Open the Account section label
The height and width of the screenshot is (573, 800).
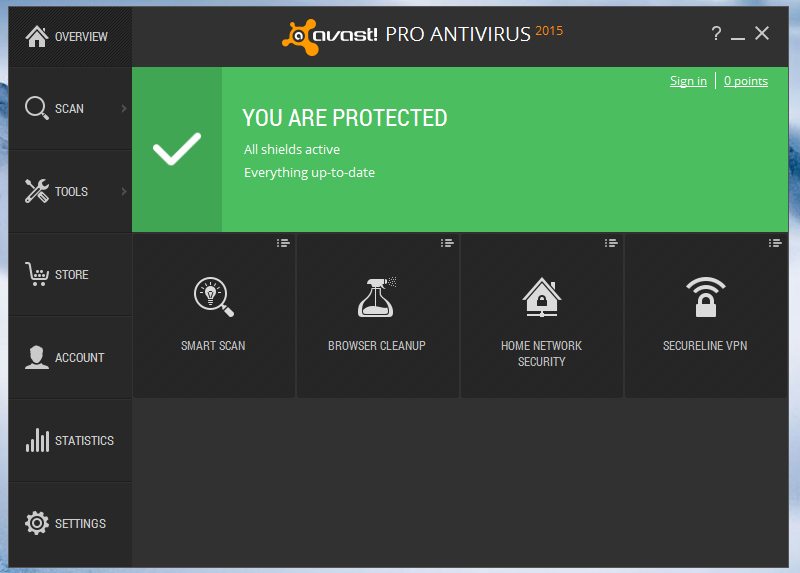(x=80, y=358)
